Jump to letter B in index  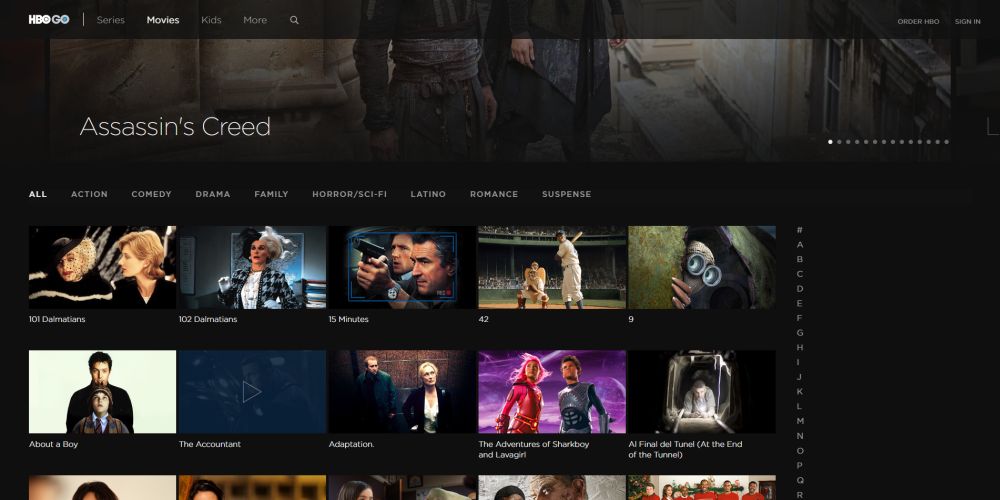coord(800,259)
